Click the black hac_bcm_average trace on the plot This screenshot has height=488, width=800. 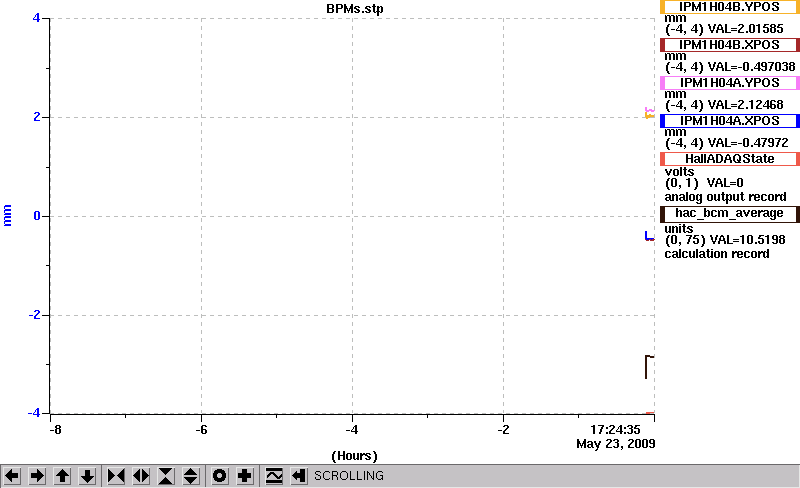(646, 367)
